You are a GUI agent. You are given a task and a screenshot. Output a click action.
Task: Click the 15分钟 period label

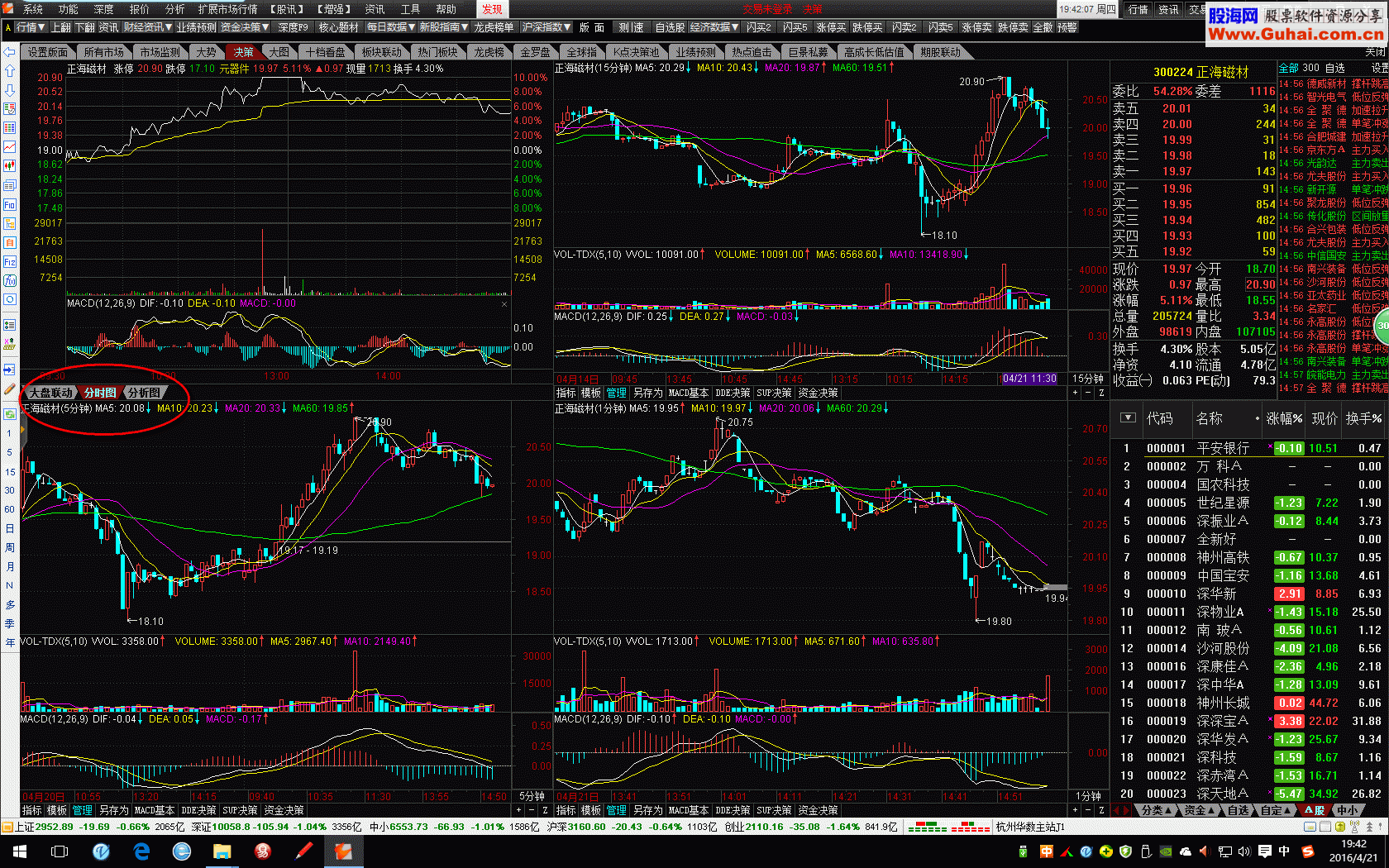1088,379
